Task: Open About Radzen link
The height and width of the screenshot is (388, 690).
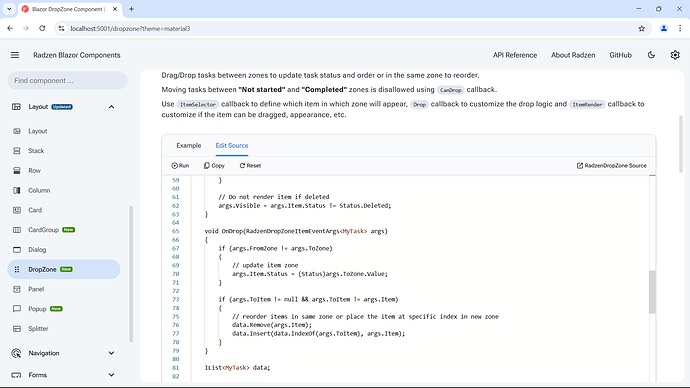Action: coord(573,55)
